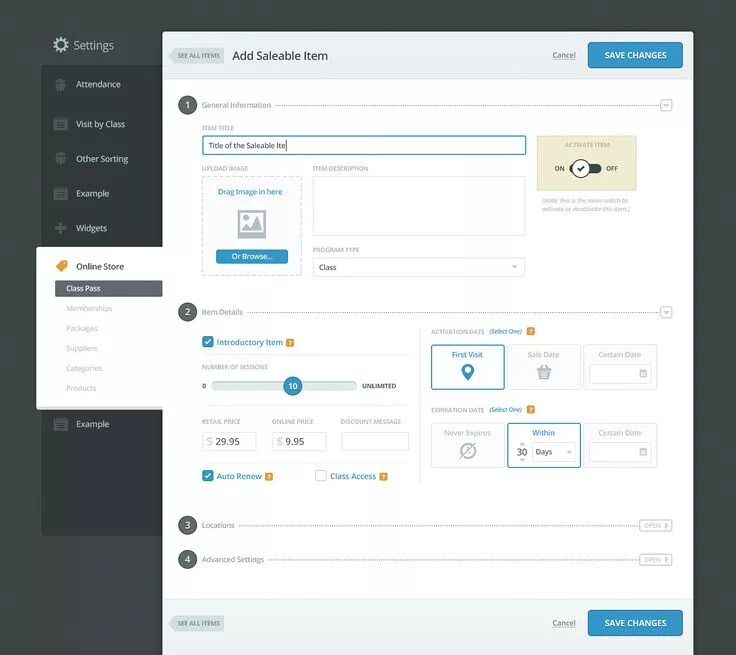Image resolution: width=736 pixels, height=655 pixels.
Task: Click the Attendance sidebar icon
Action: point(60,85)
